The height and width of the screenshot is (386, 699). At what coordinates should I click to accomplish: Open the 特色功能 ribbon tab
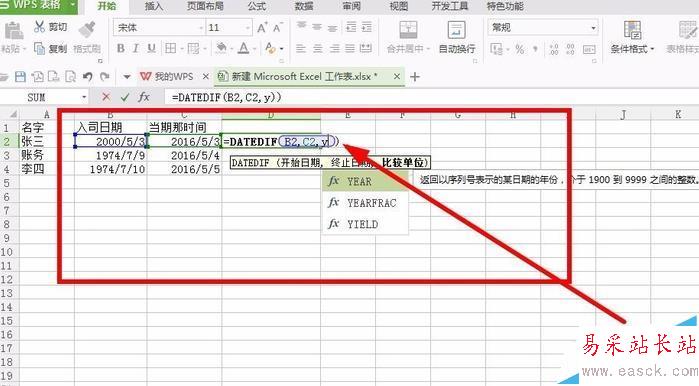click(x=505, y=6)
